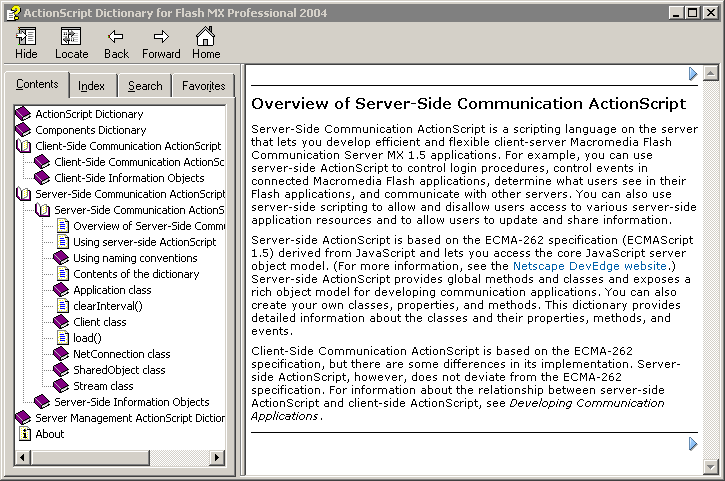Click down arrow of topic vertical scrollbar
This screenshot has width=725, height=481.
(x=711, y=467)
